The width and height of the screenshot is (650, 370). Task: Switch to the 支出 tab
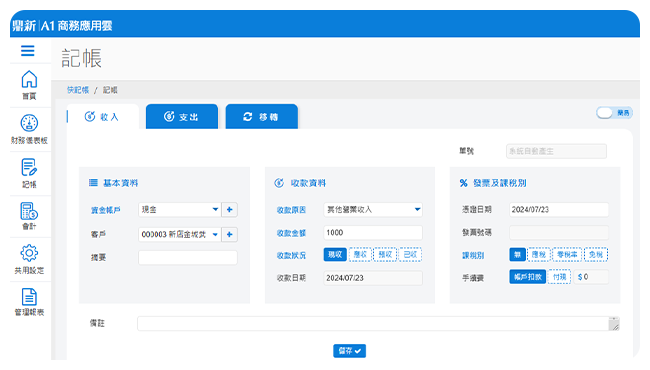[182, 117]
